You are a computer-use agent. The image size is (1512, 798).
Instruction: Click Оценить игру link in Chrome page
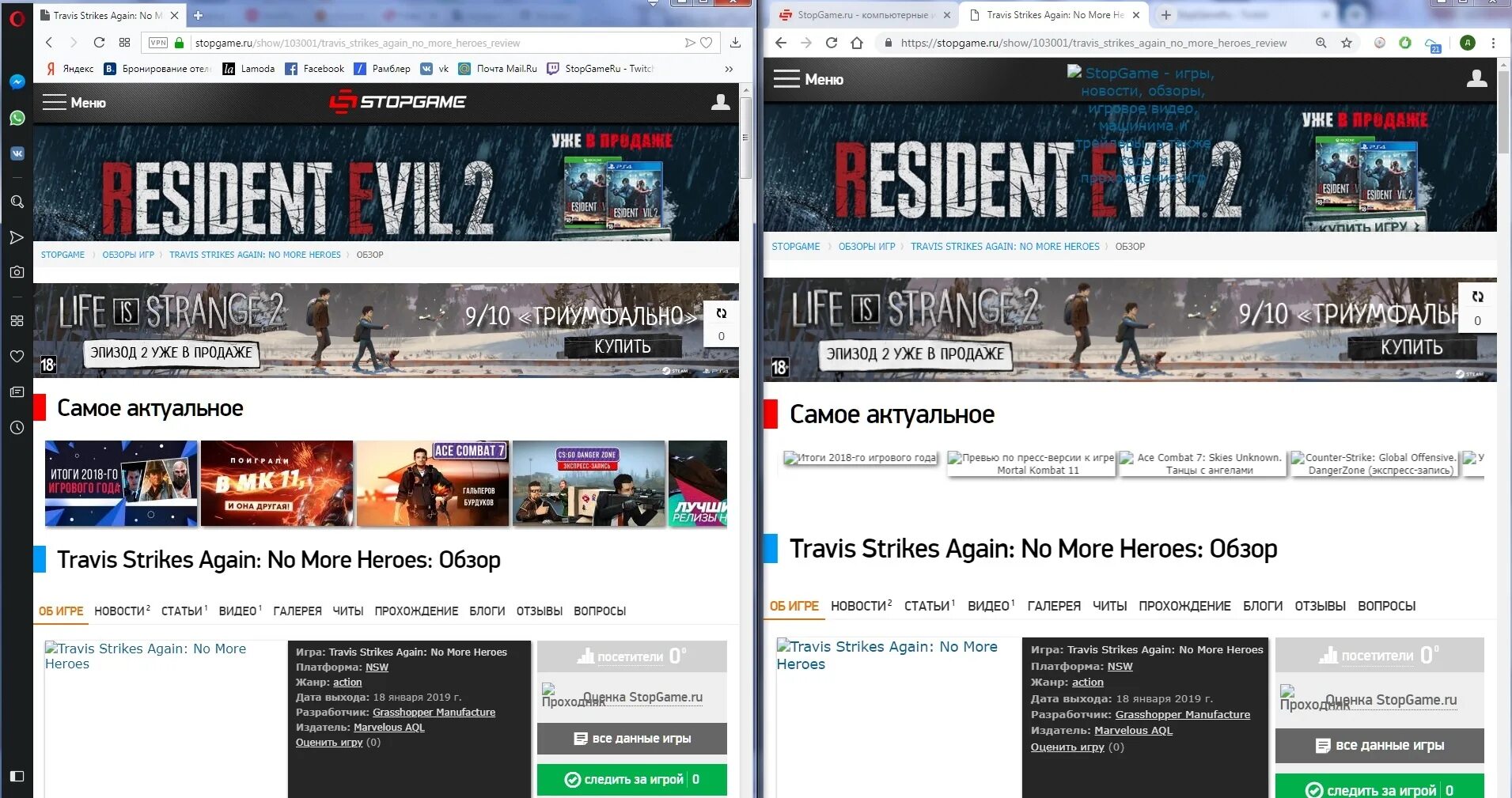[x=1067, y=747]
